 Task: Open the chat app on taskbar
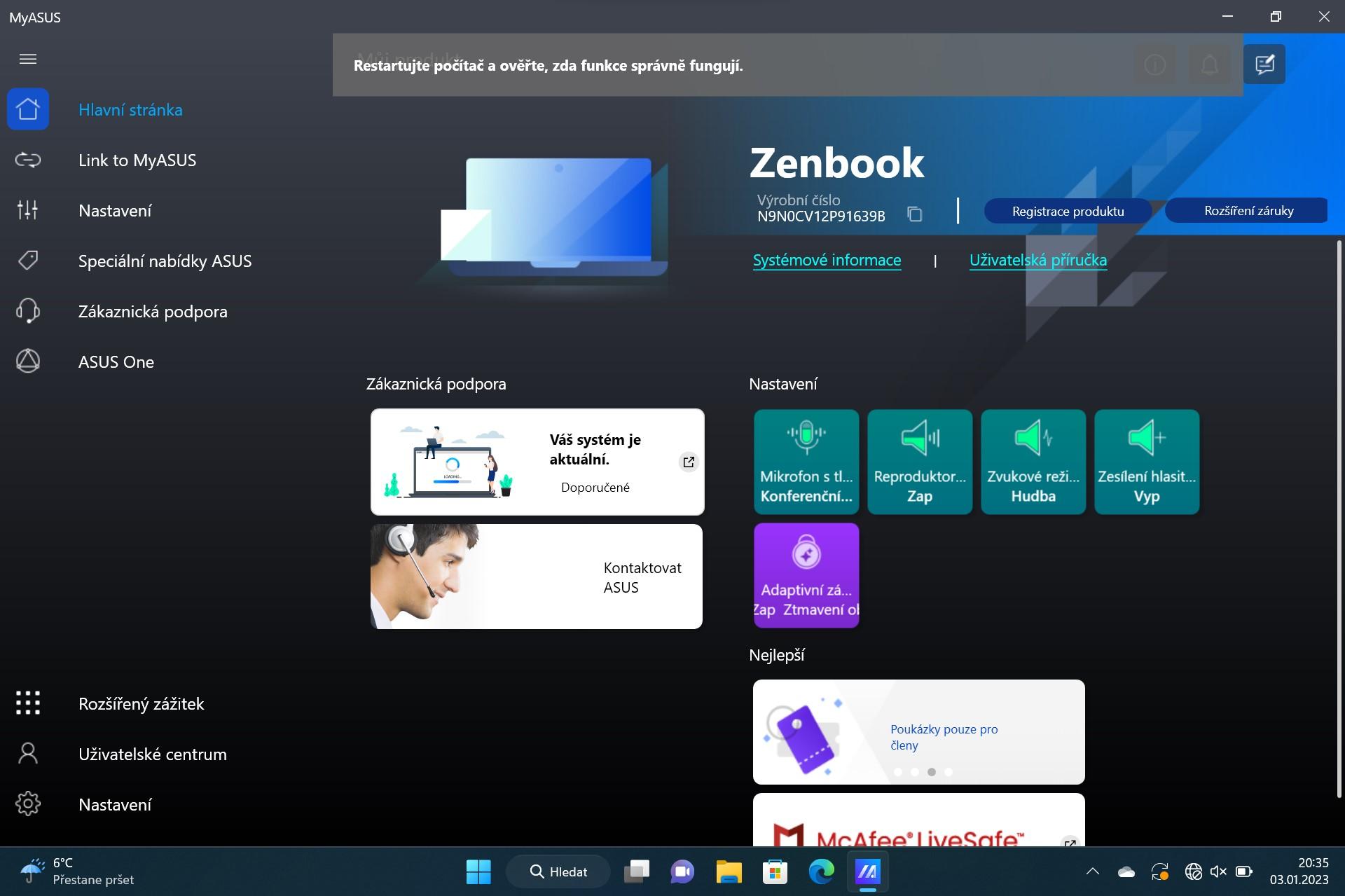click(682, 871)
